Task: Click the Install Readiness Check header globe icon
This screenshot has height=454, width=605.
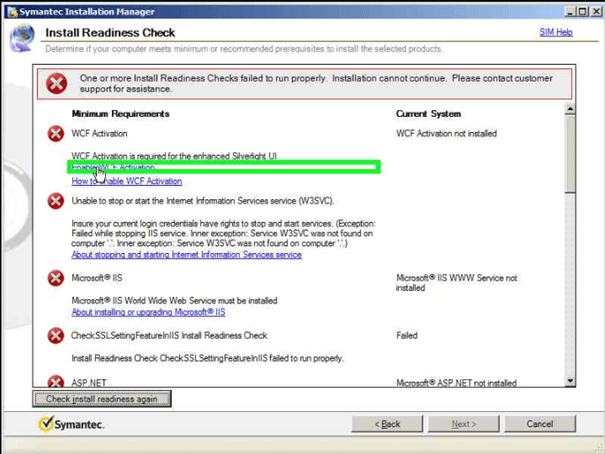Action: (22, 38)
